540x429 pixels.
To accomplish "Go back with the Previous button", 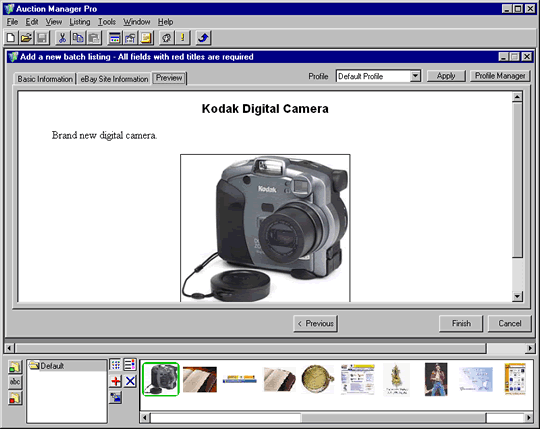I will 315,324.
